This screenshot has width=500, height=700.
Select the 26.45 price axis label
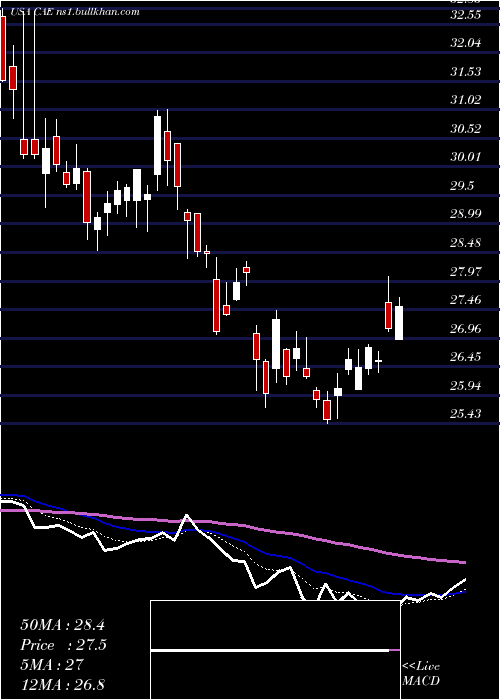pyautogui.click(x=466, y=357)
